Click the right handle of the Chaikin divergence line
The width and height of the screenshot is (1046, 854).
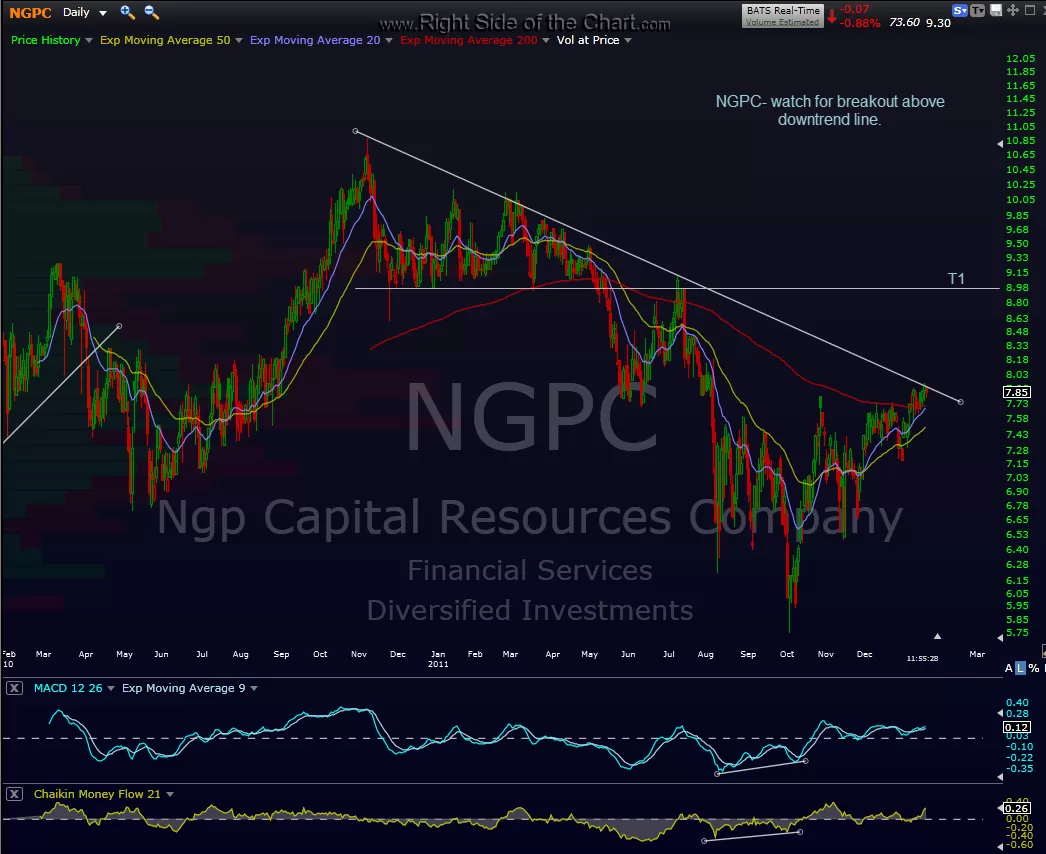click(x=800, y=832)
